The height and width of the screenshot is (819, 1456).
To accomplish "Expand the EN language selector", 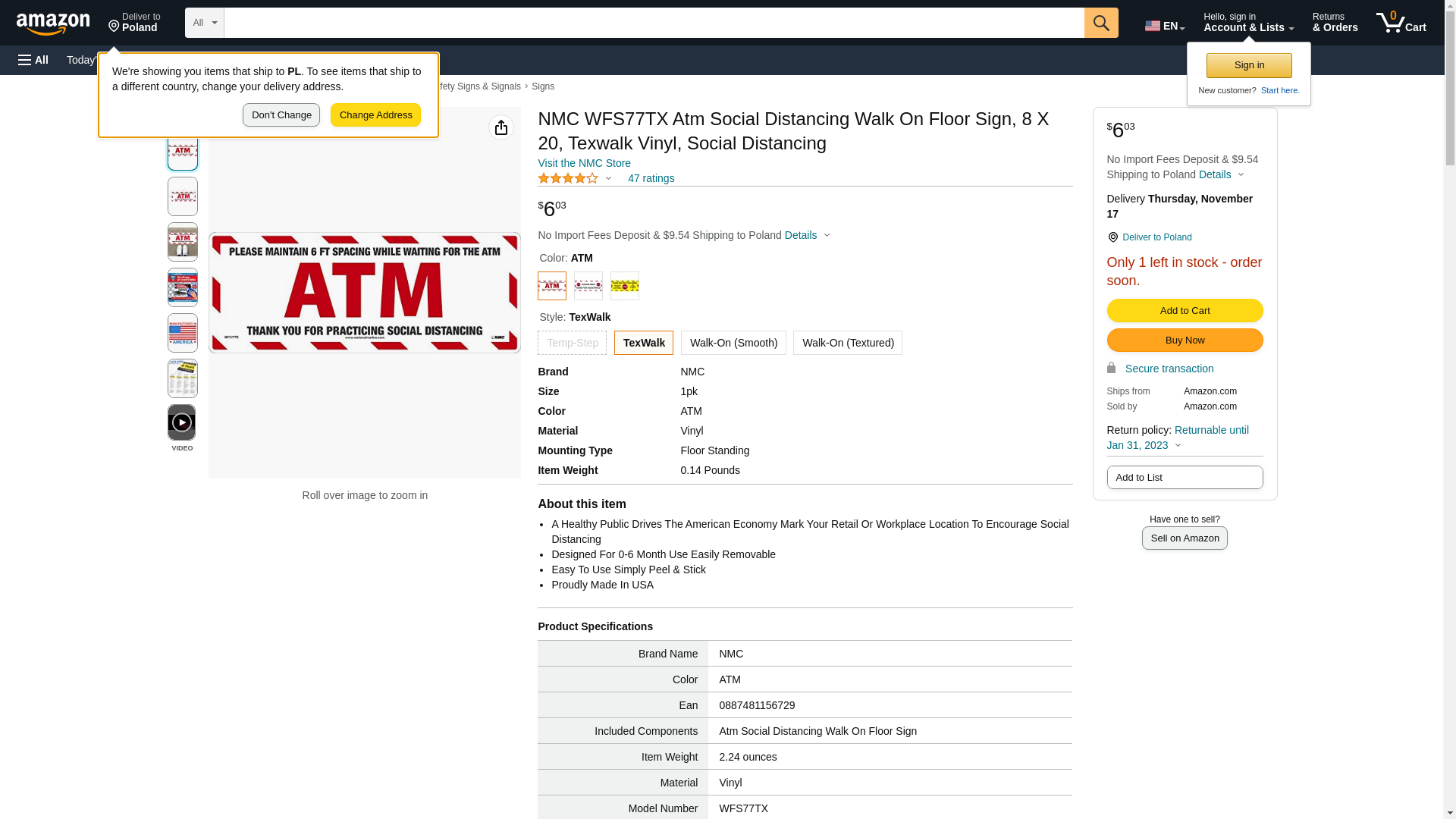I will pos(1164,26).
